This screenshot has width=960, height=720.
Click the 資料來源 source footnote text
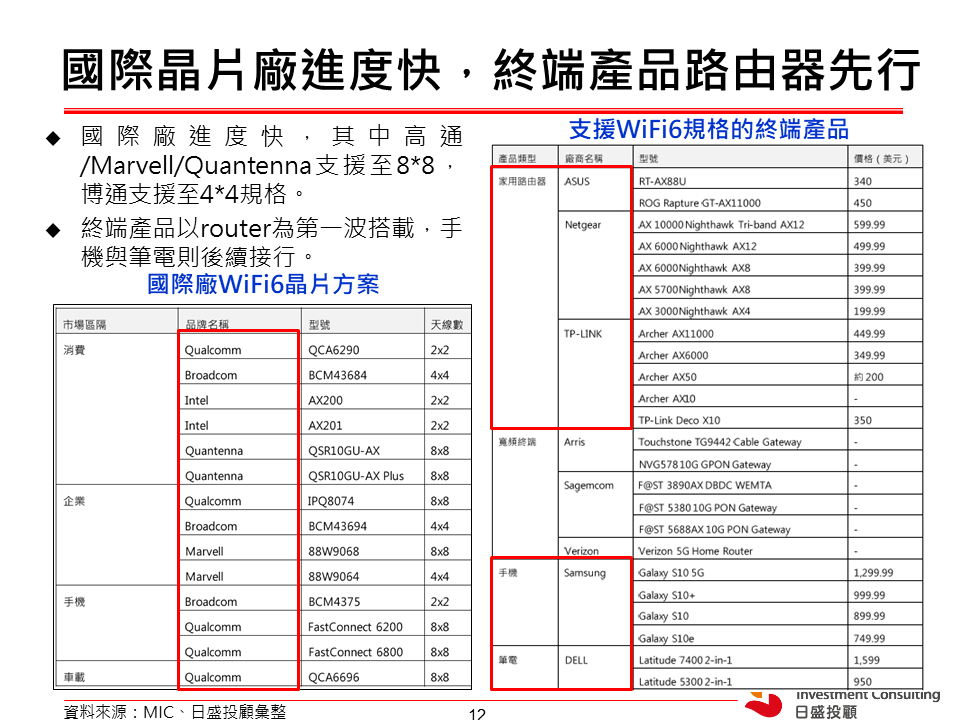pos(174,711)
